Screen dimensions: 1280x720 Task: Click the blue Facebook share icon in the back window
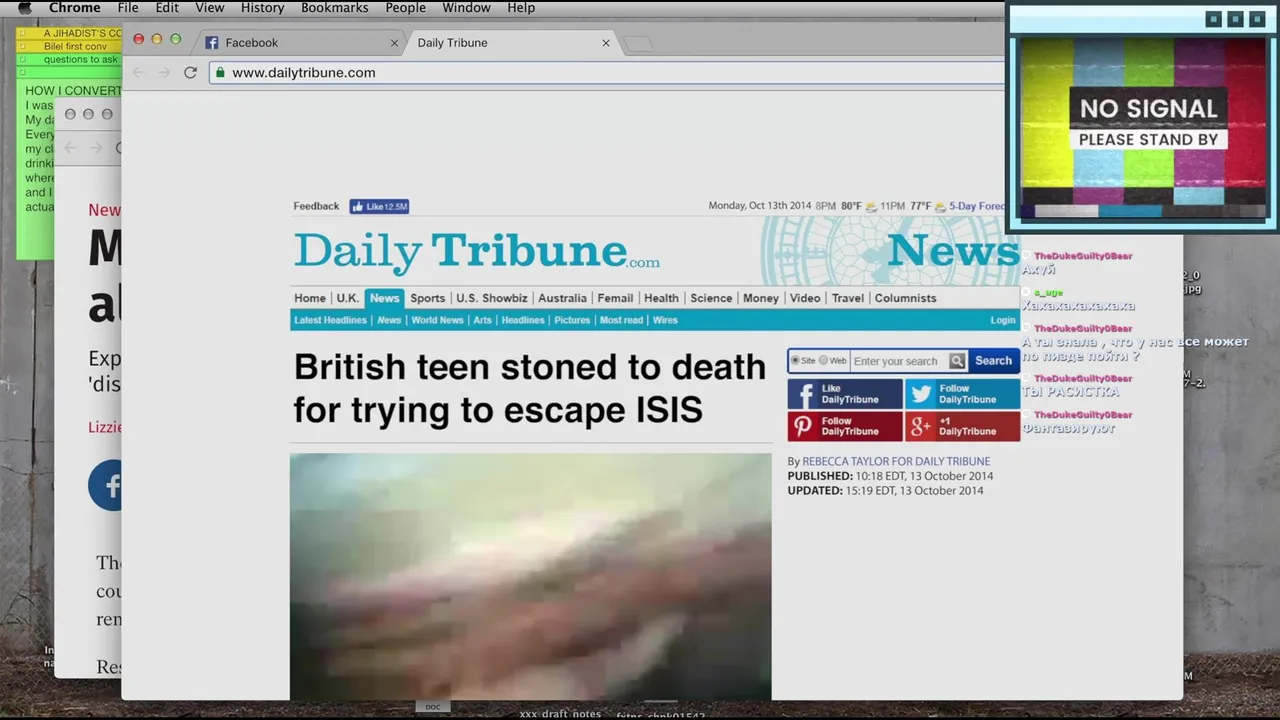click(105, 485)
